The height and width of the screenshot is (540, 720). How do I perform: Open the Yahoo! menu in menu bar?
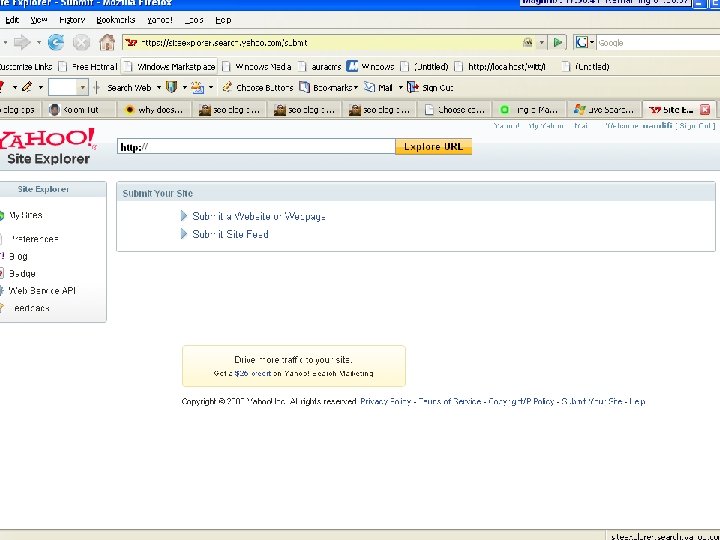click(x=160, y=20)
